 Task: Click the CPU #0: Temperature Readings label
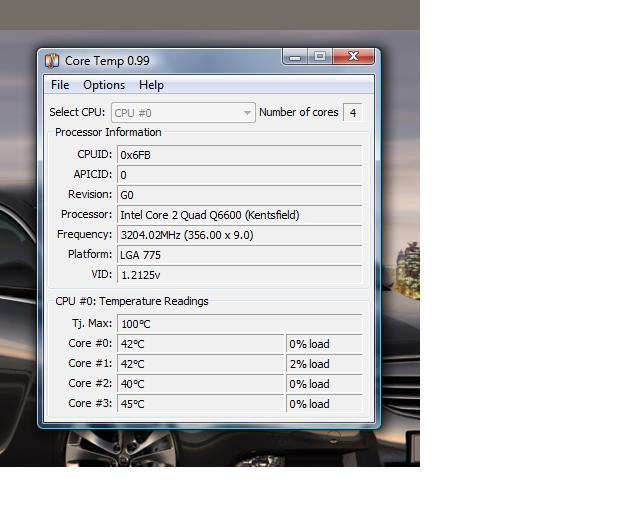tap(132, 301)
